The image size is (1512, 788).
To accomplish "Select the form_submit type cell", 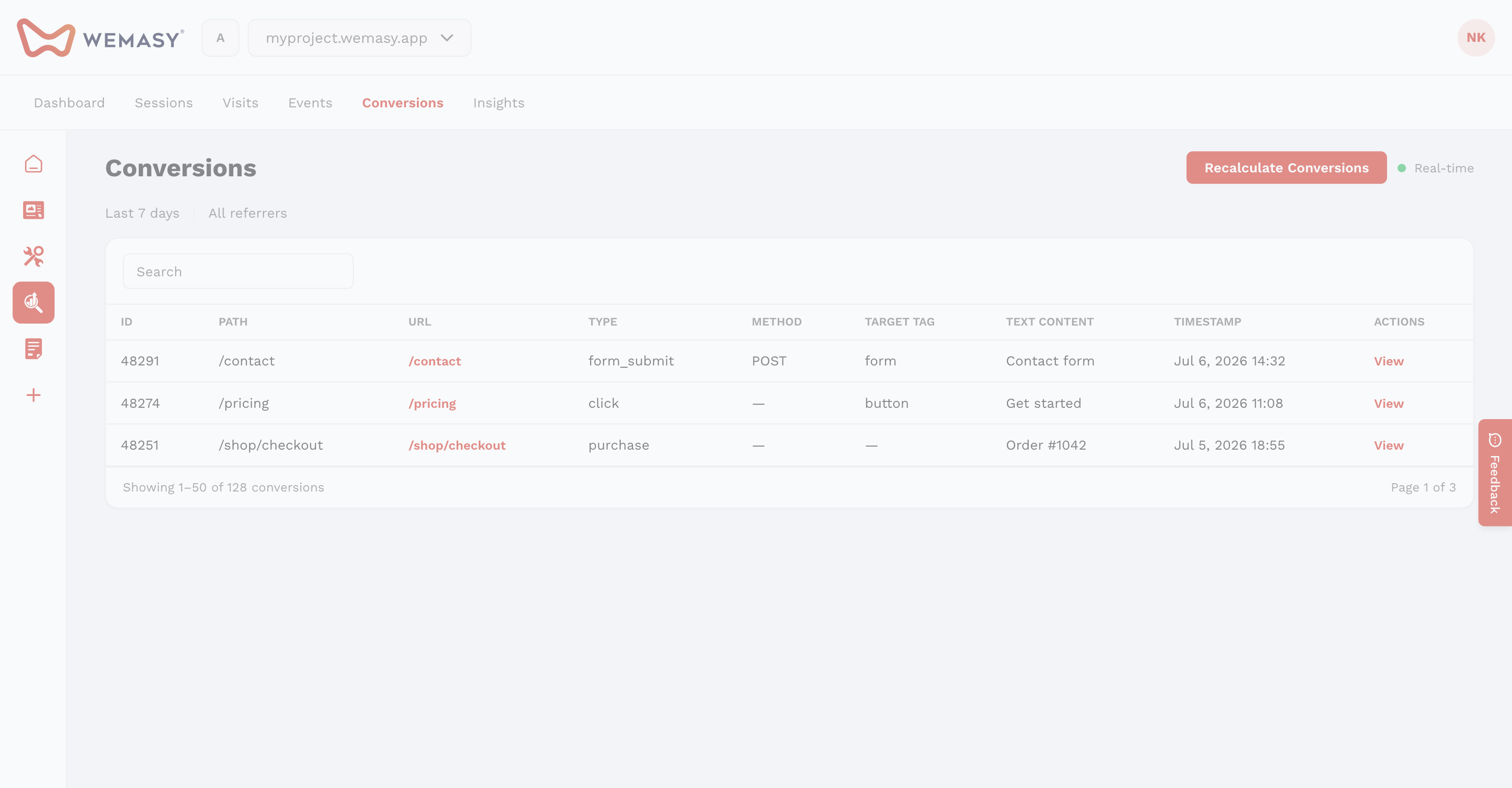I will tap(631, 361).
